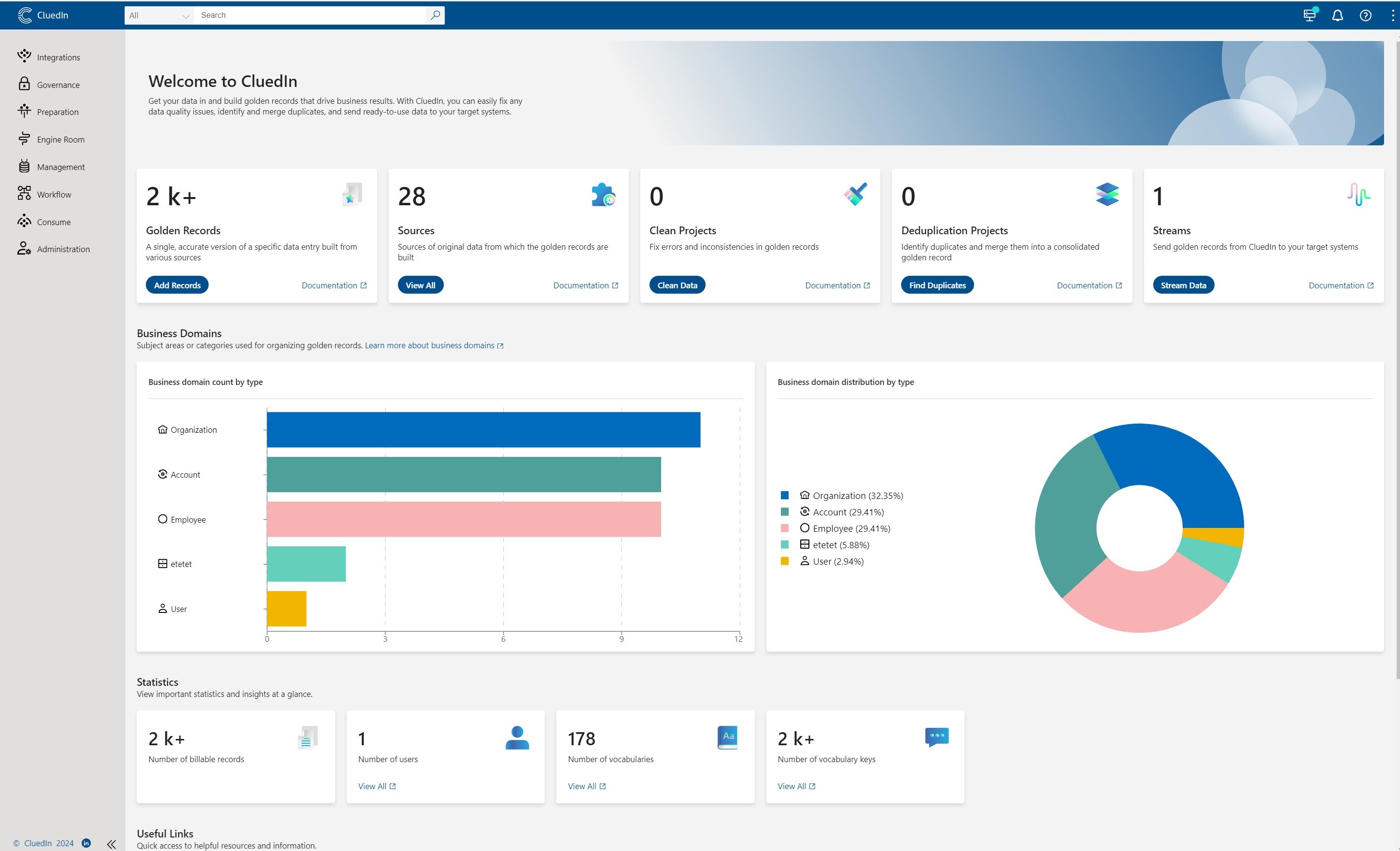
Task: Open the Engine Room sidebar icon
Action: [x=24, y=139]
